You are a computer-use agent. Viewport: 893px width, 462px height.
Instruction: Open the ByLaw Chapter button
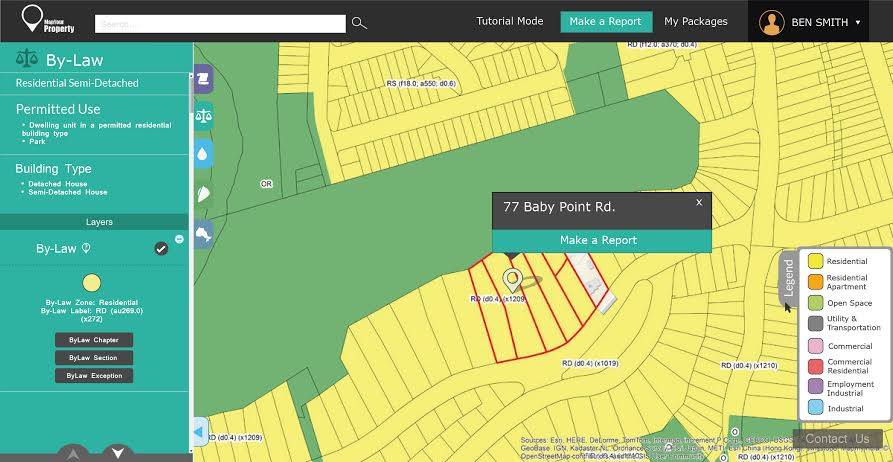pos(93,340)
